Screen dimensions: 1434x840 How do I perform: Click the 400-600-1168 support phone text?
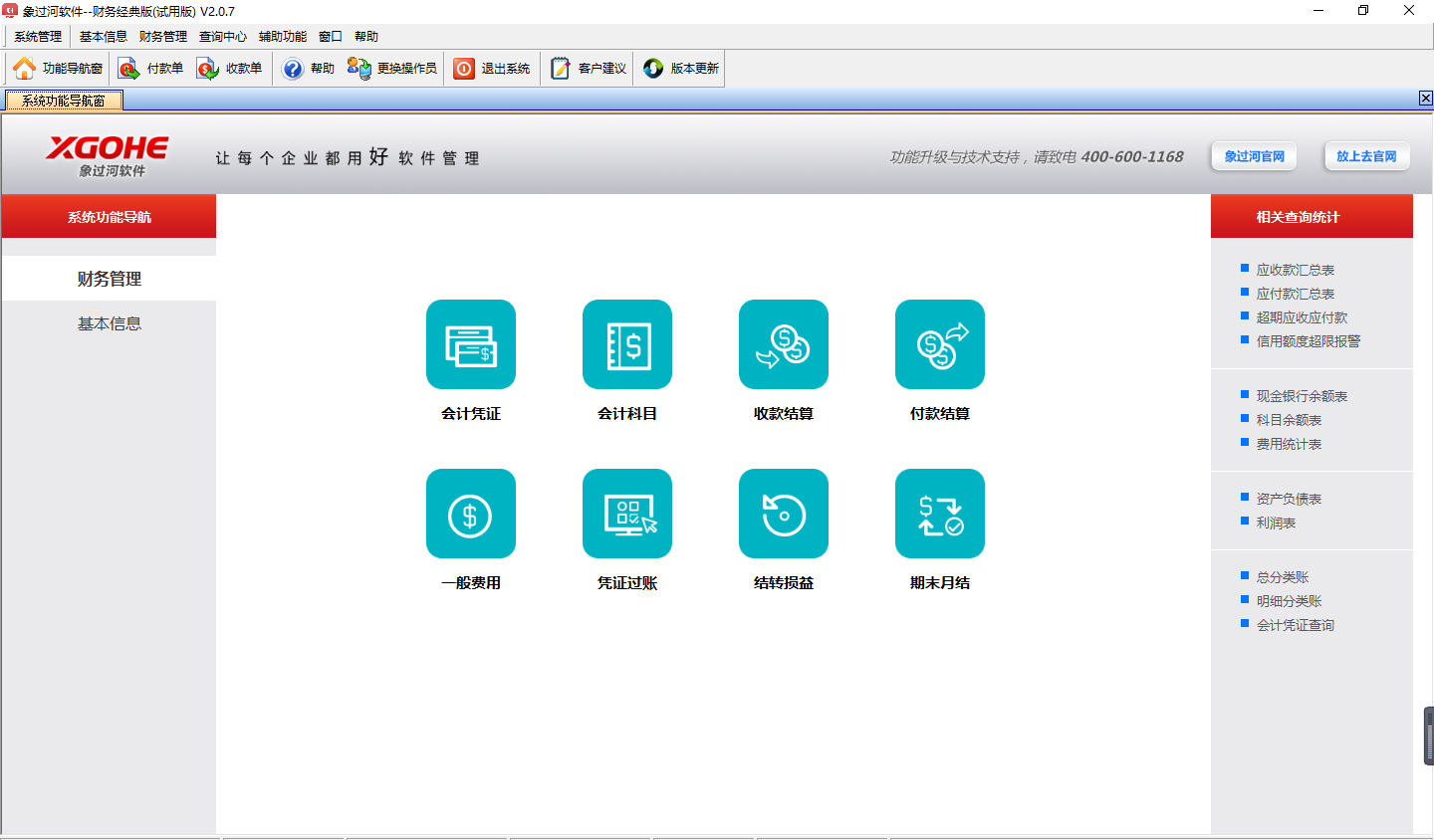pyautogui.click(x=1132, y=156)
